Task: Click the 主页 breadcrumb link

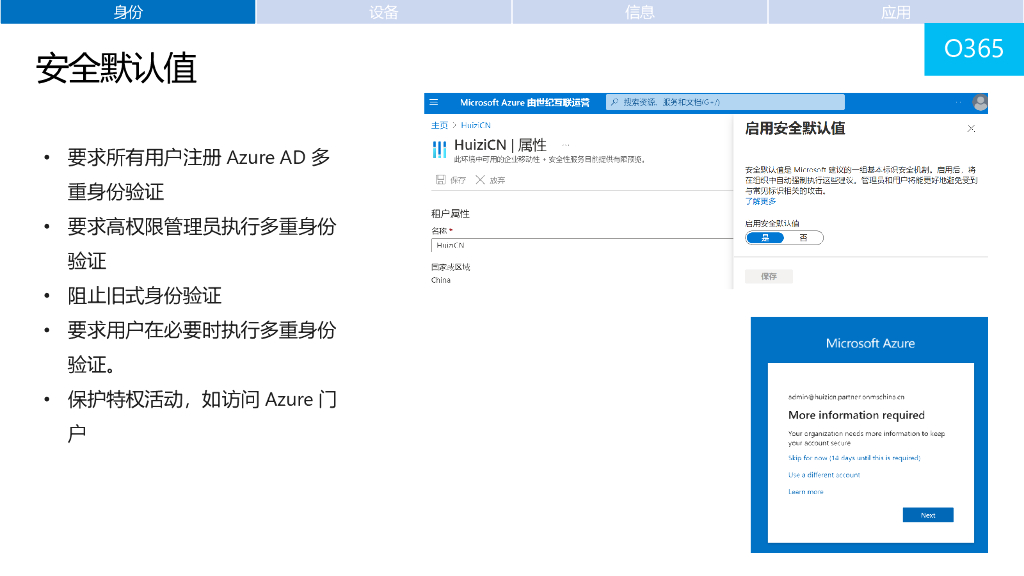Action: point(439,125)
